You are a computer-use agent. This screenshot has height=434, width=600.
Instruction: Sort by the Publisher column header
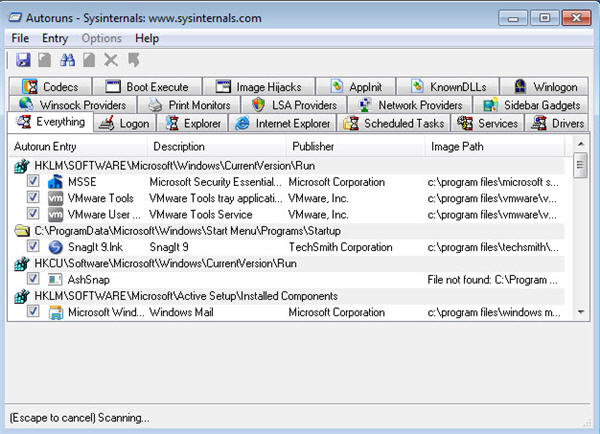click(313, 147)
